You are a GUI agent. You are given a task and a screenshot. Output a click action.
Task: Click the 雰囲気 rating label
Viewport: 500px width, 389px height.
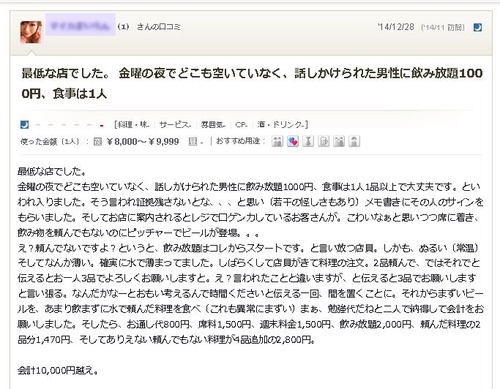(x=213, y=125)
